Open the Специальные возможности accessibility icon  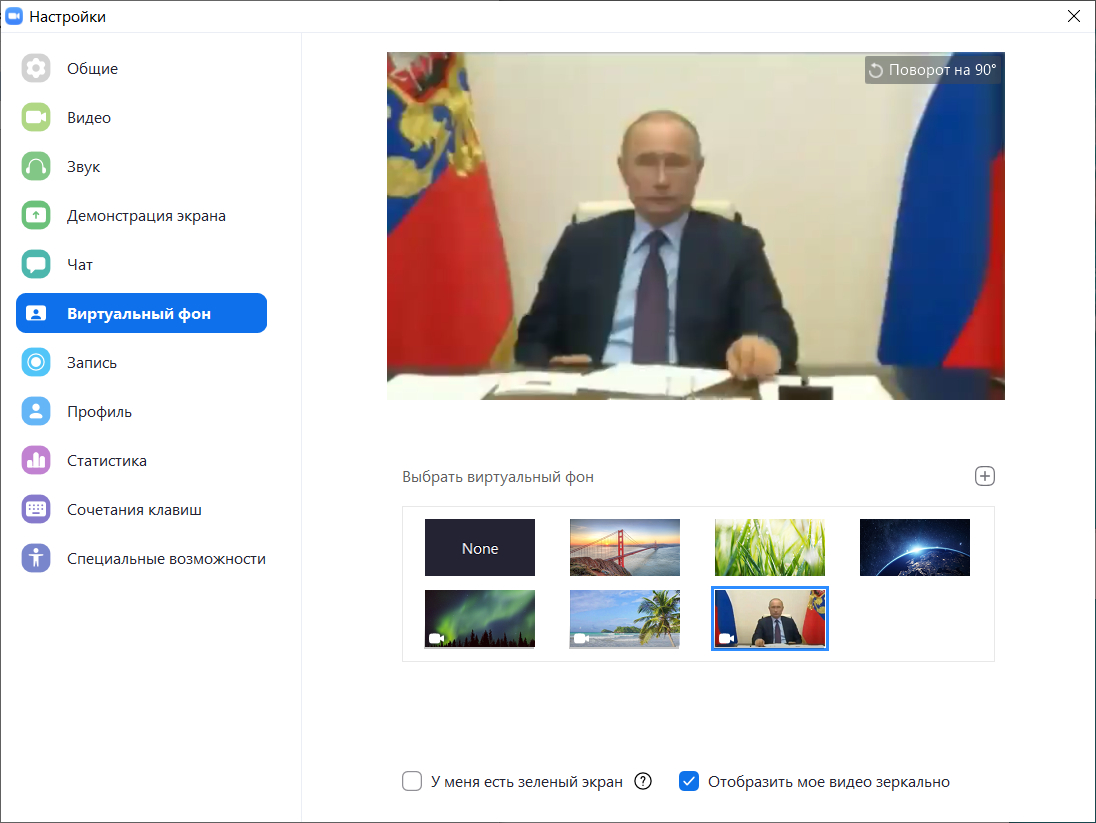(x=36, y=558)
